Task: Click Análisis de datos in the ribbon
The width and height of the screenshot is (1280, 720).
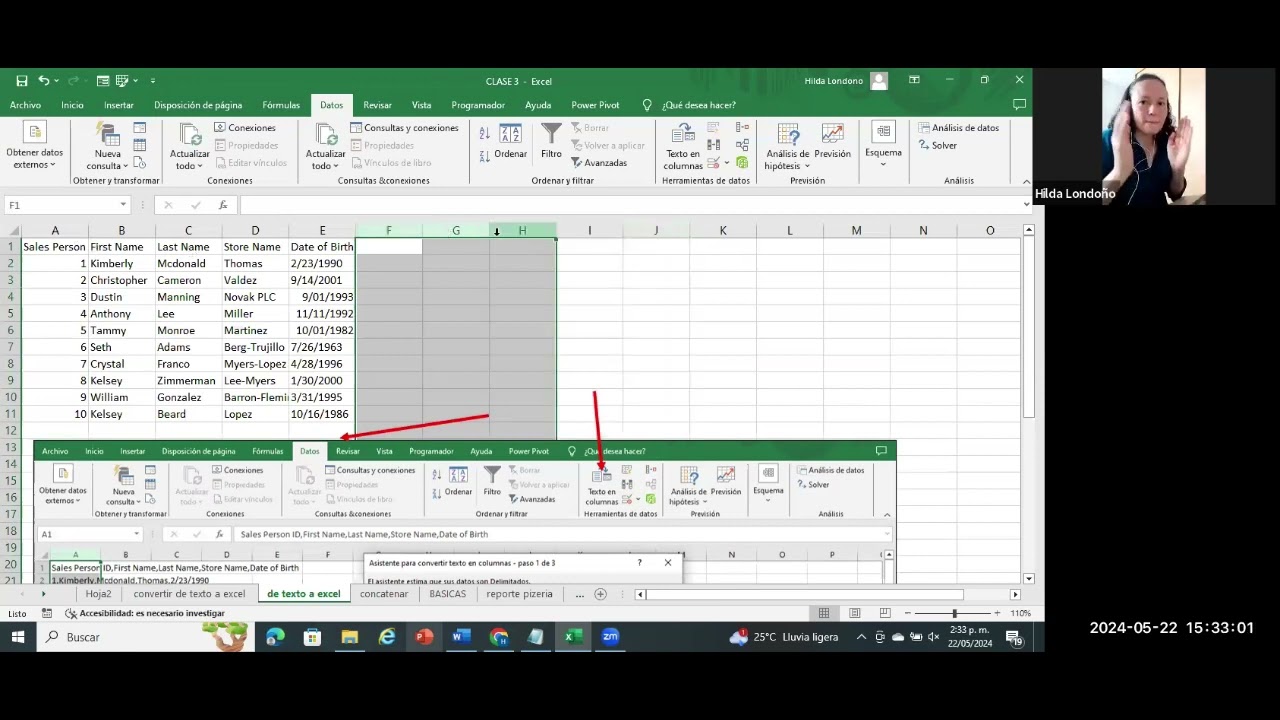Action: click(959, 127)
